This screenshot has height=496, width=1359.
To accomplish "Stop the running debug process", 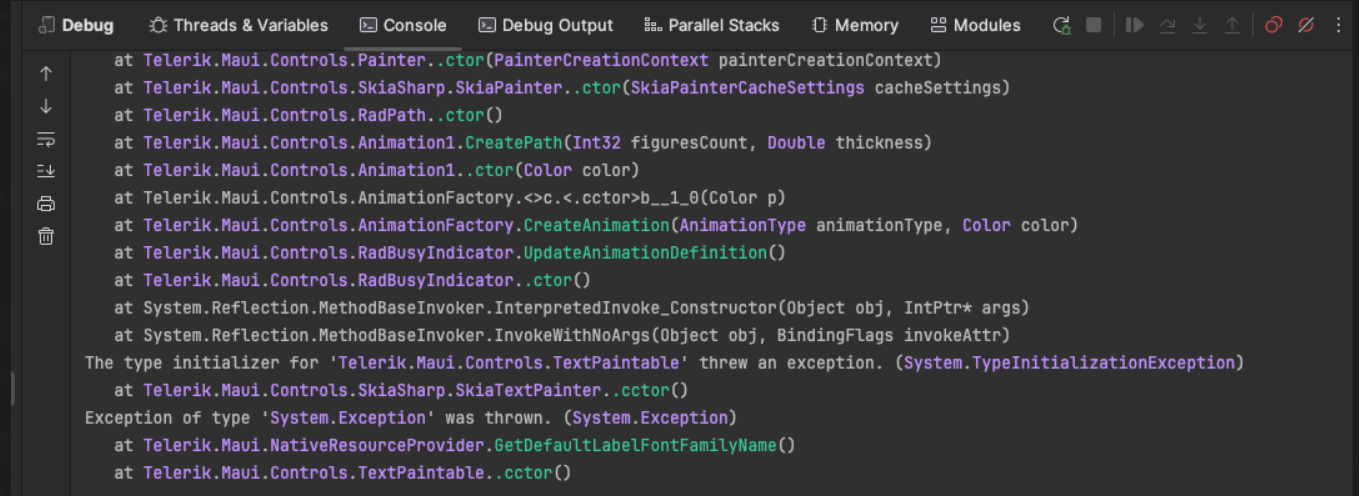I will point(1094,26).
